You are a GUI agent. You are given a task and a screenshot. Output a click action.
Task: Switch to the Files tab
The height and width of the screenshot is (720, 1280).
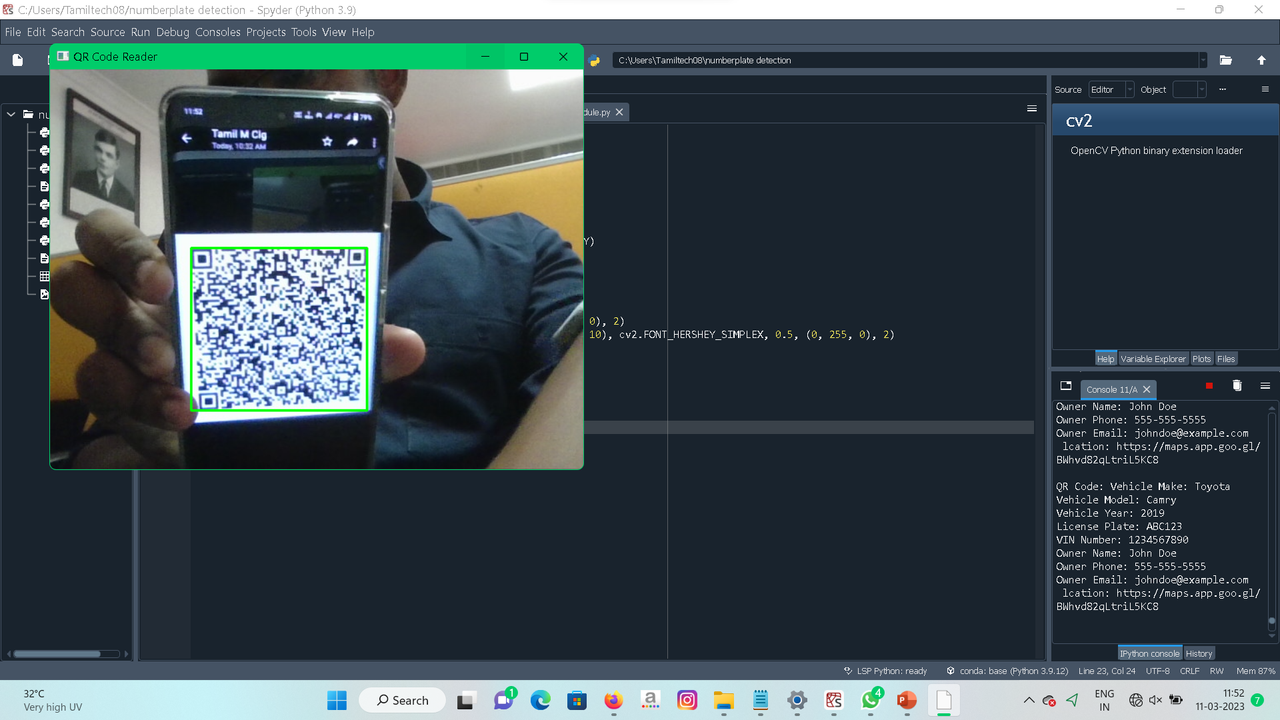[x=1226, y=359]
